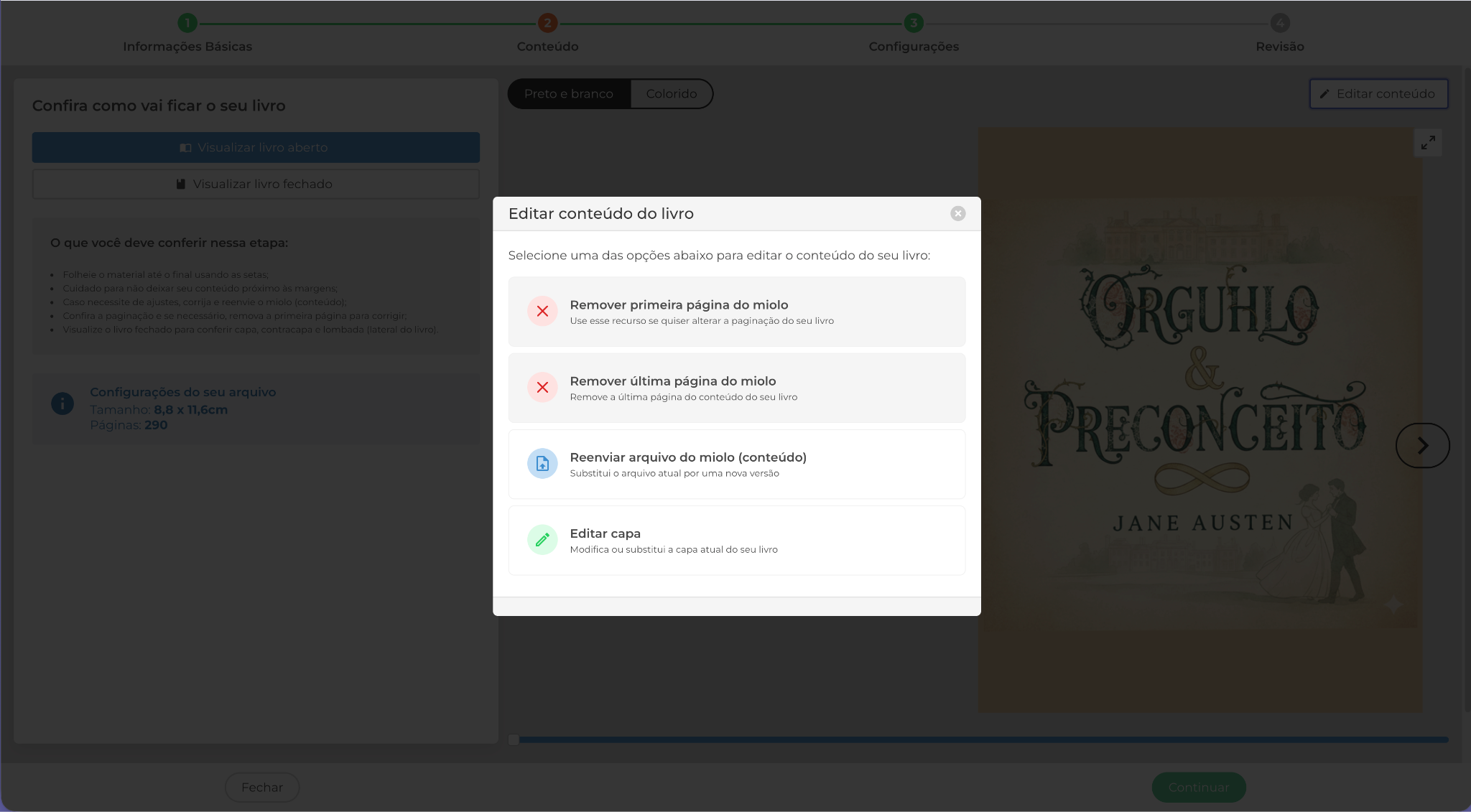Click green pencil icon for Editar capa
The image size is (1471, 812).
[x=542, y=539]
